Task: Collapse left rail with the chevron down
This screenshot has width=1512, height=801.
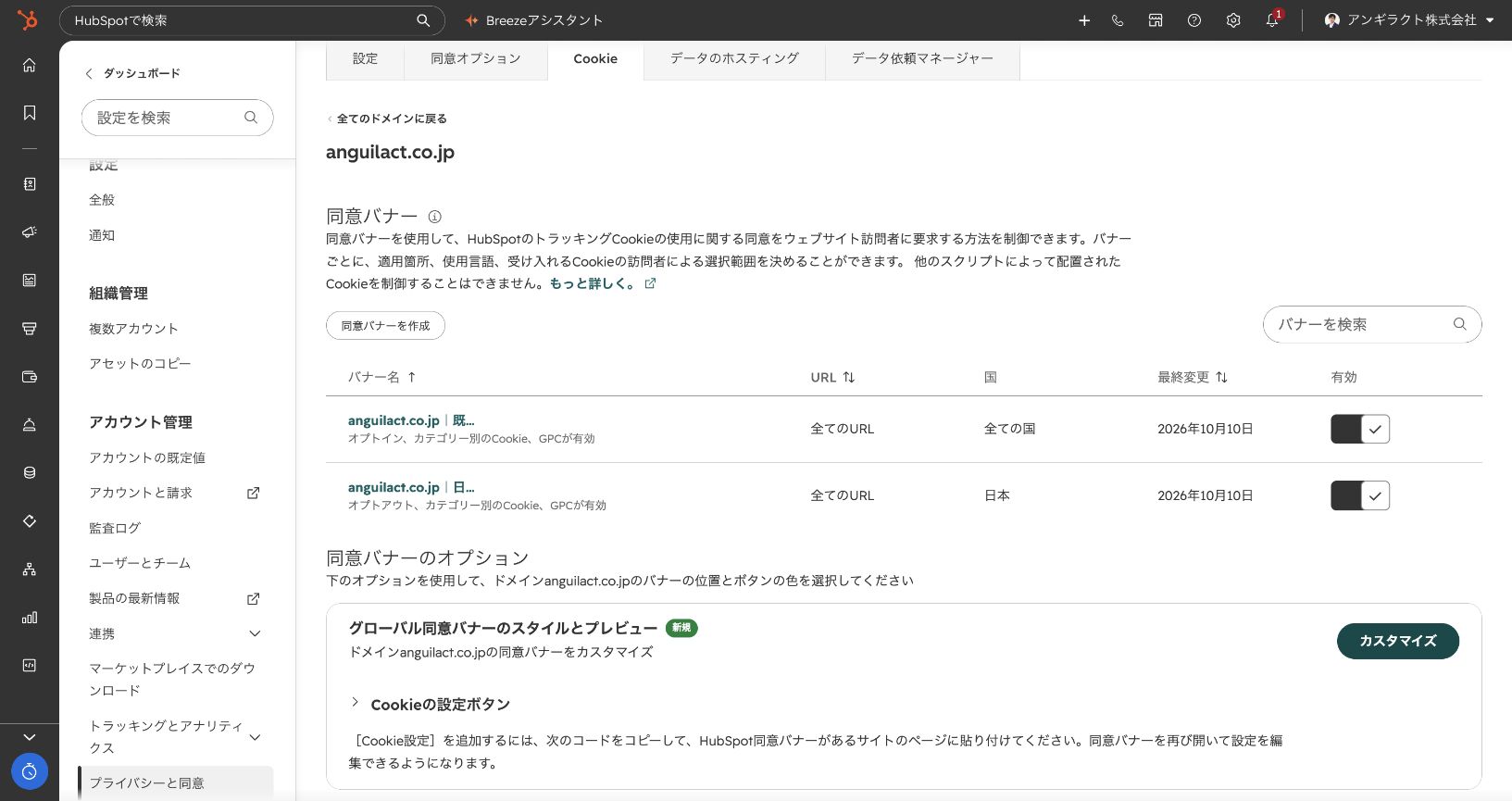Action: click(30, 737)
